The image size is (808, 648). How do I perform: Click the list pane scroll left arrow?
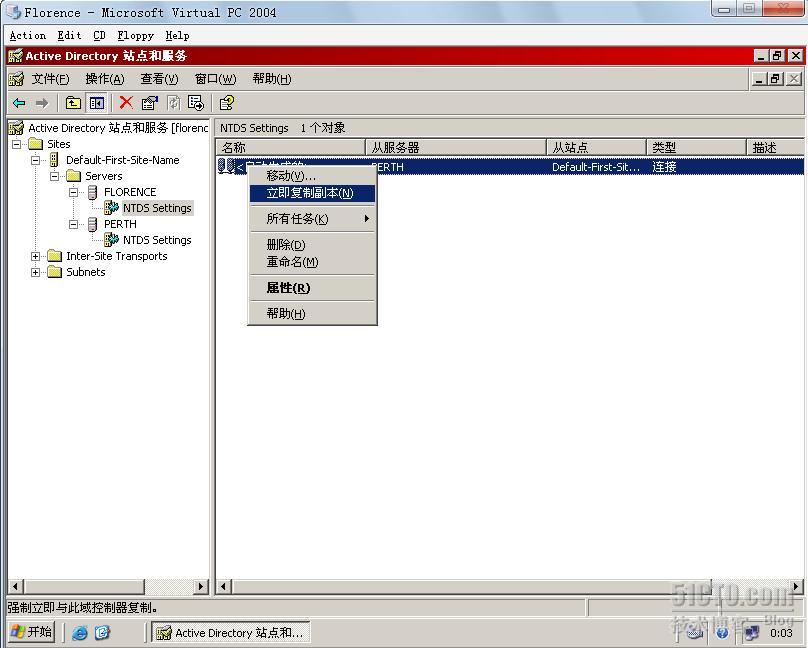point(224,586)
